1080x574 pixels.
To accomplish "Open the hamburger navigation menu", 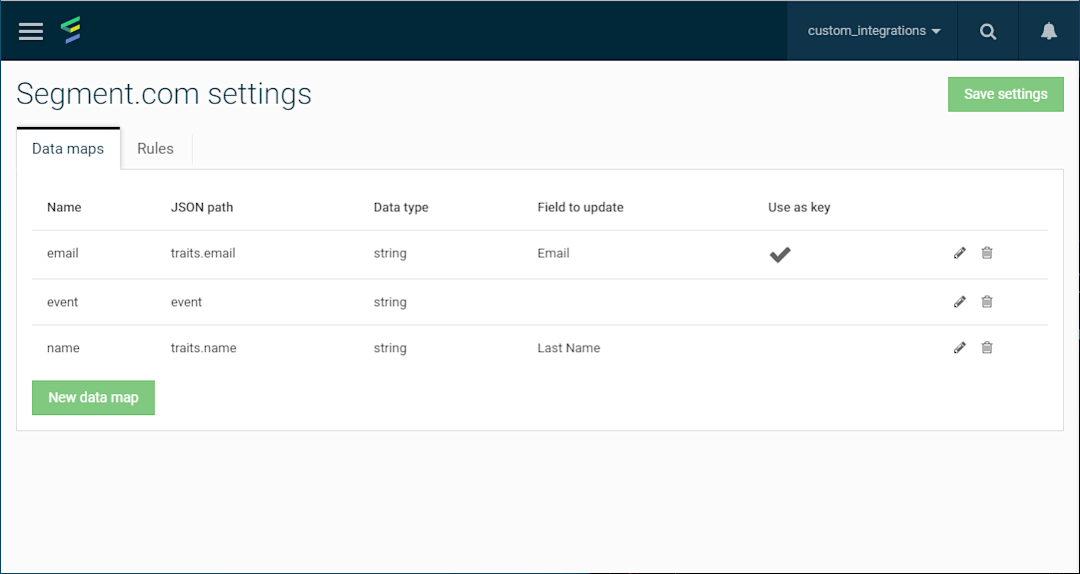I will 31,31.
